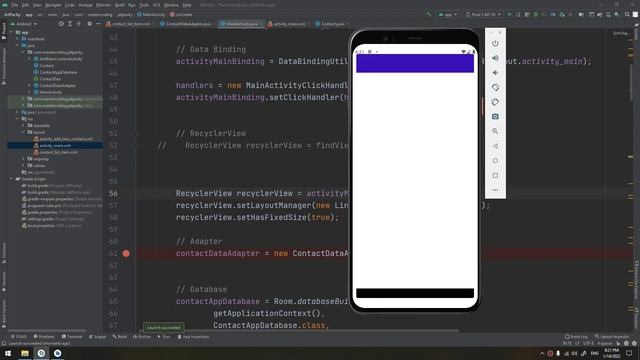
Task: Tap emulator Overview square button
Action: point(495,176)
